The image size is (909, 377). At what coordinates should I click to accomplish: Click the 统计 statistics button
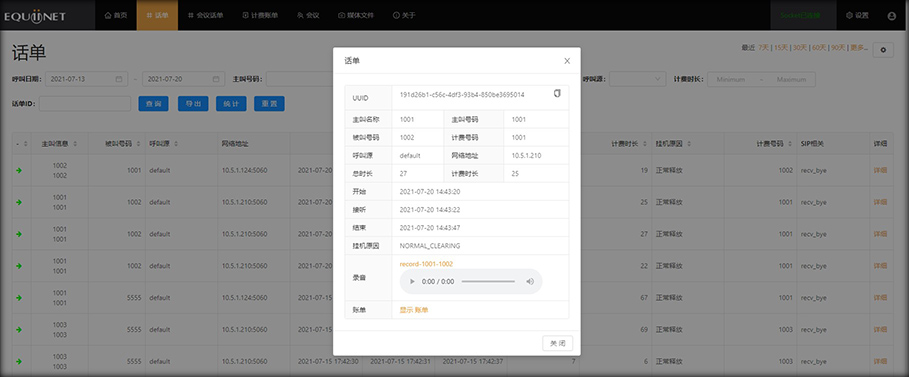point(231,104)
